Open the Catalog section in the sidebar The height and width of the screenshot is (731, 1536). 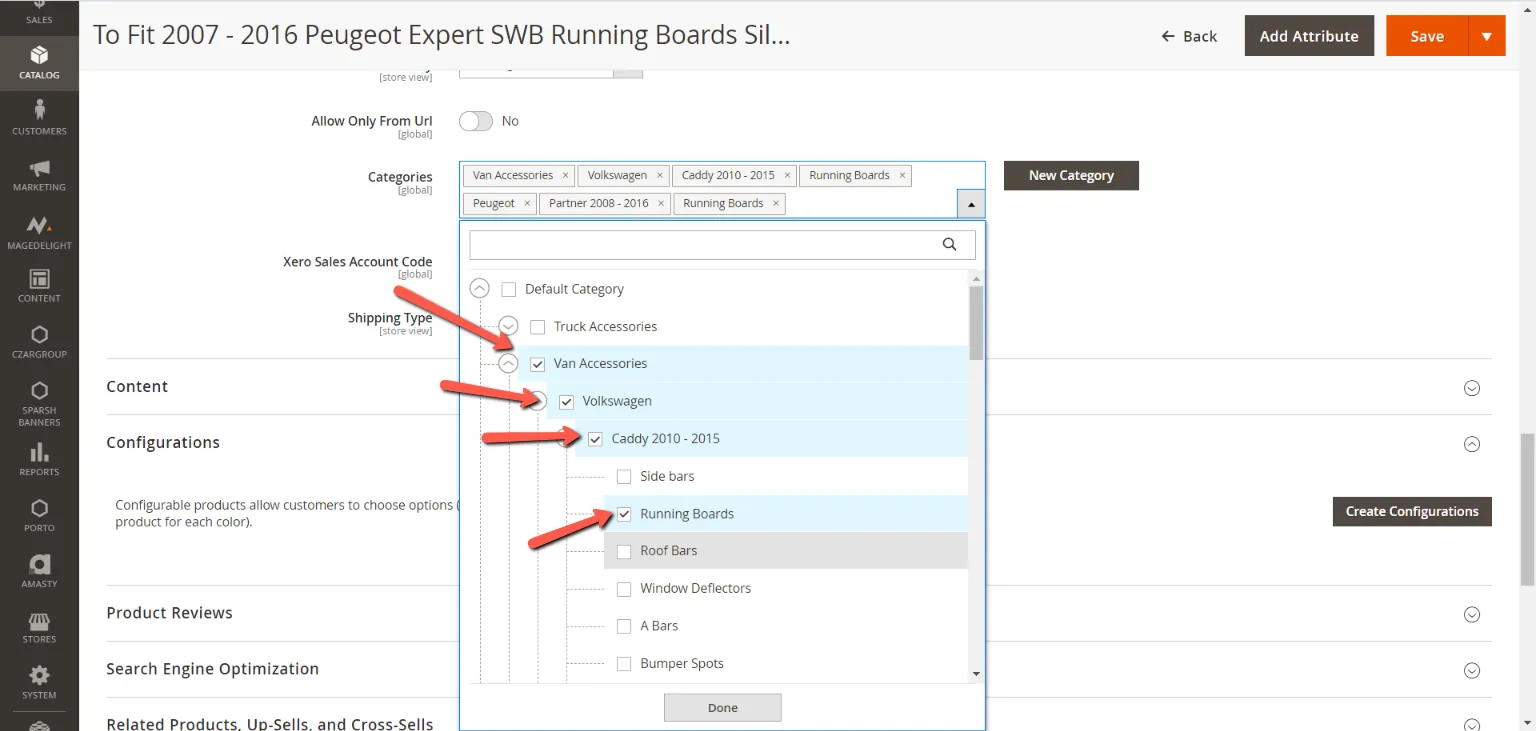[39, 62]
